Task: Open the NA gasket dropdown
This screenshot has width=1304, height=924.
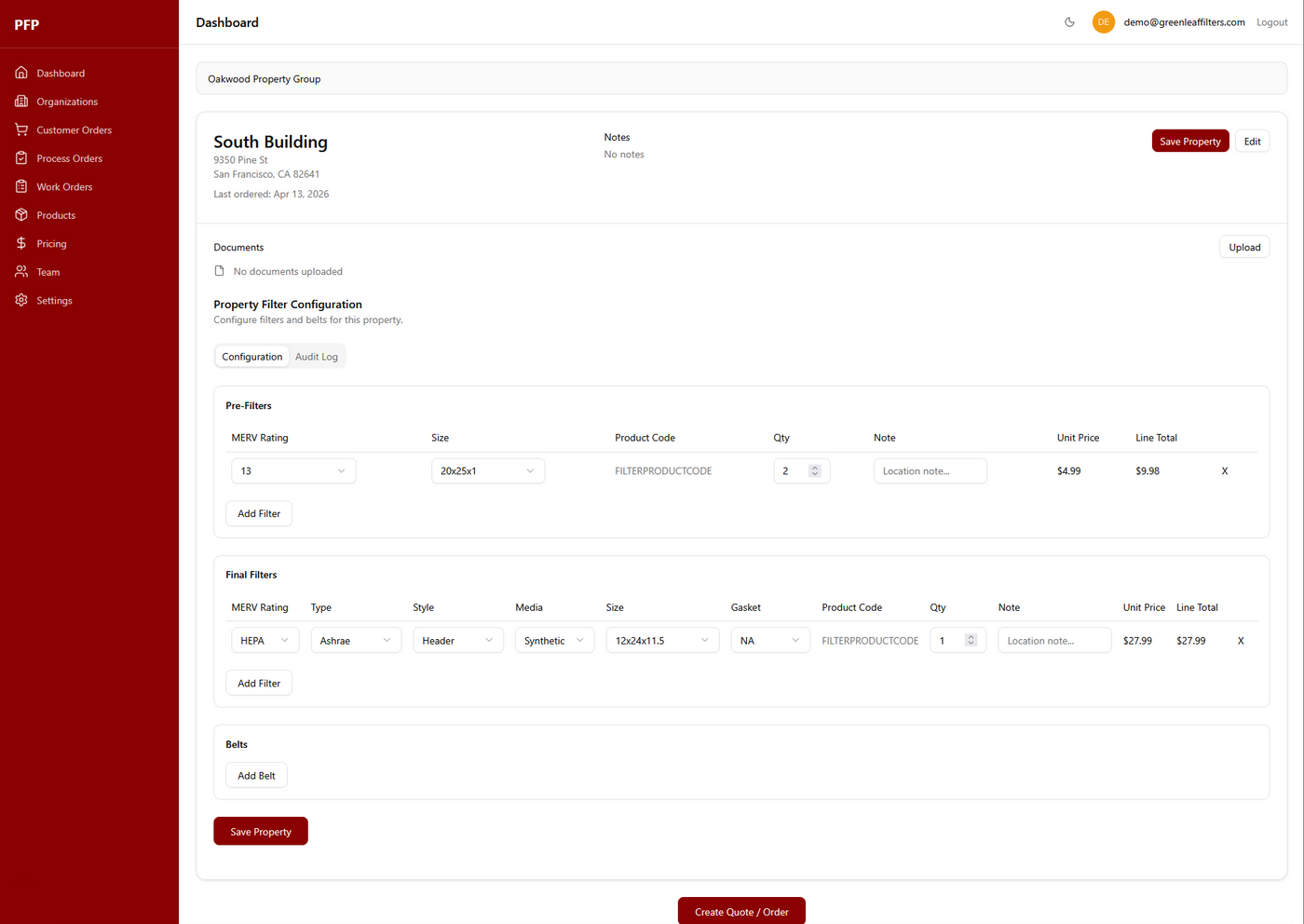Action: coord(770,641)
